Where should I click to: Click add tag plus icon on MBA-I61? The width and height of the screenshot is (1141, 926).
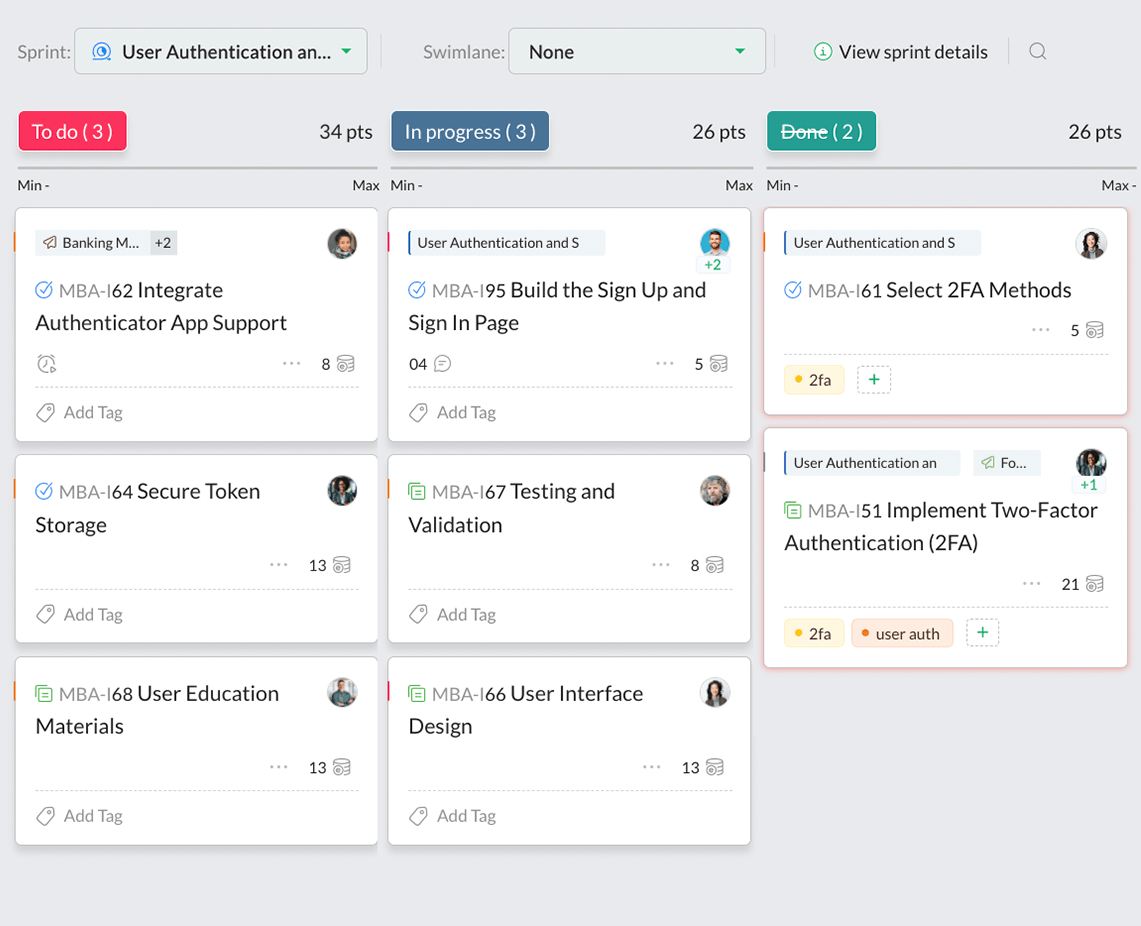[x=874, y=380]
